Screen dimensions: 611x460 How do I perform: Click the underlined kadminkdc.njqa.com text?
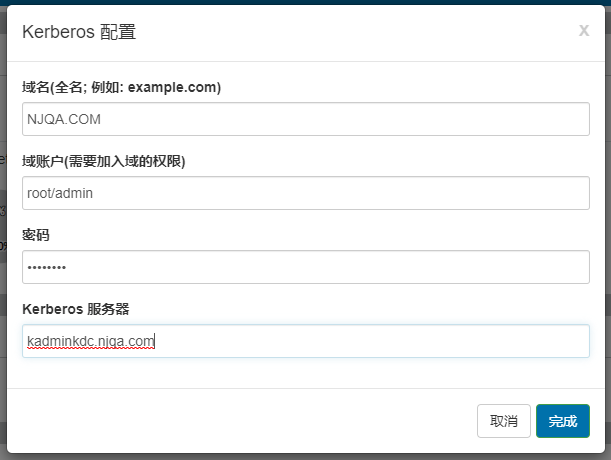(x=90, y=342)
